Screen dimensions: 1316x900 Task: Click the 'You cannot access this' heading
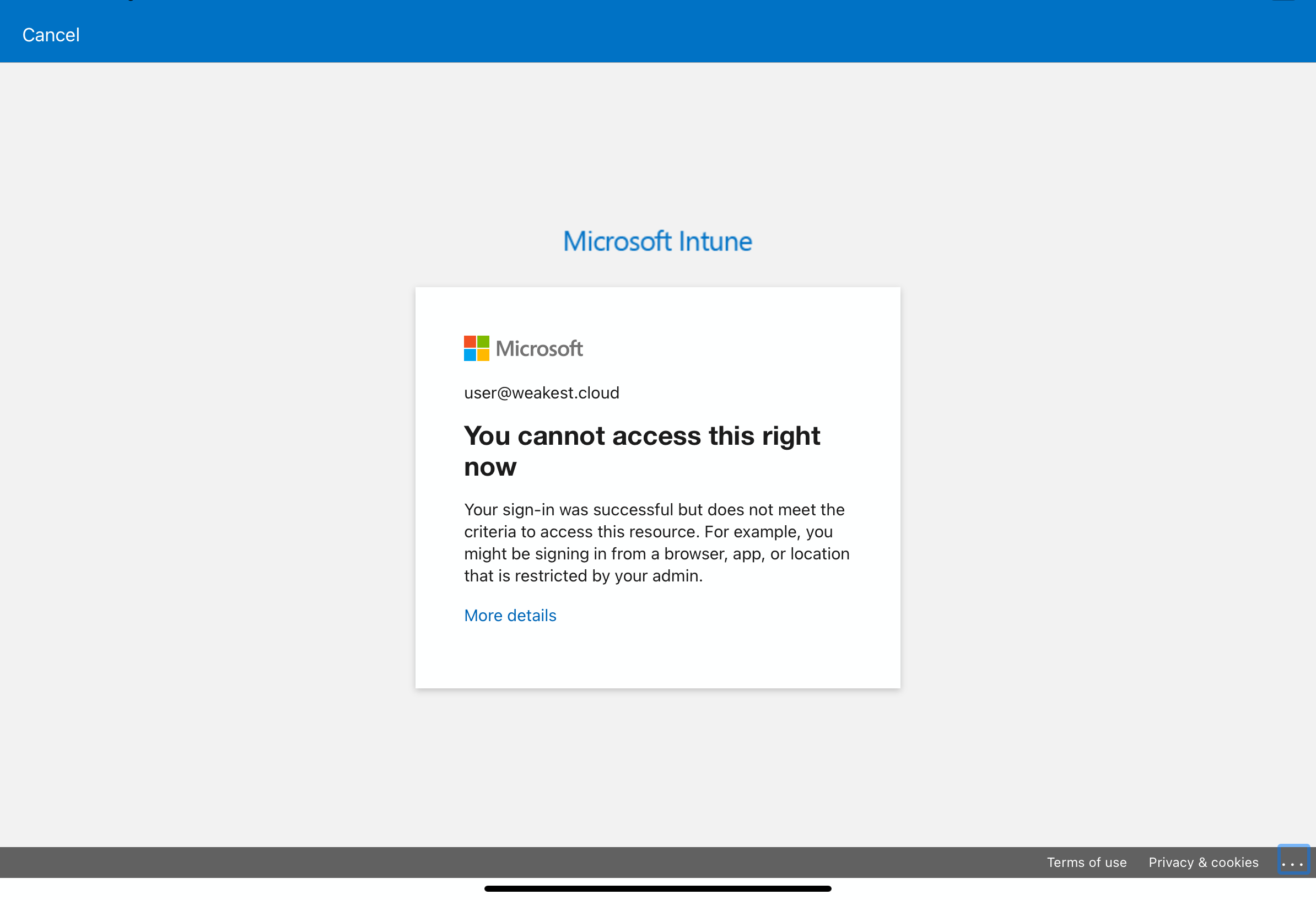pyautogui.click(x=641, y=451)
